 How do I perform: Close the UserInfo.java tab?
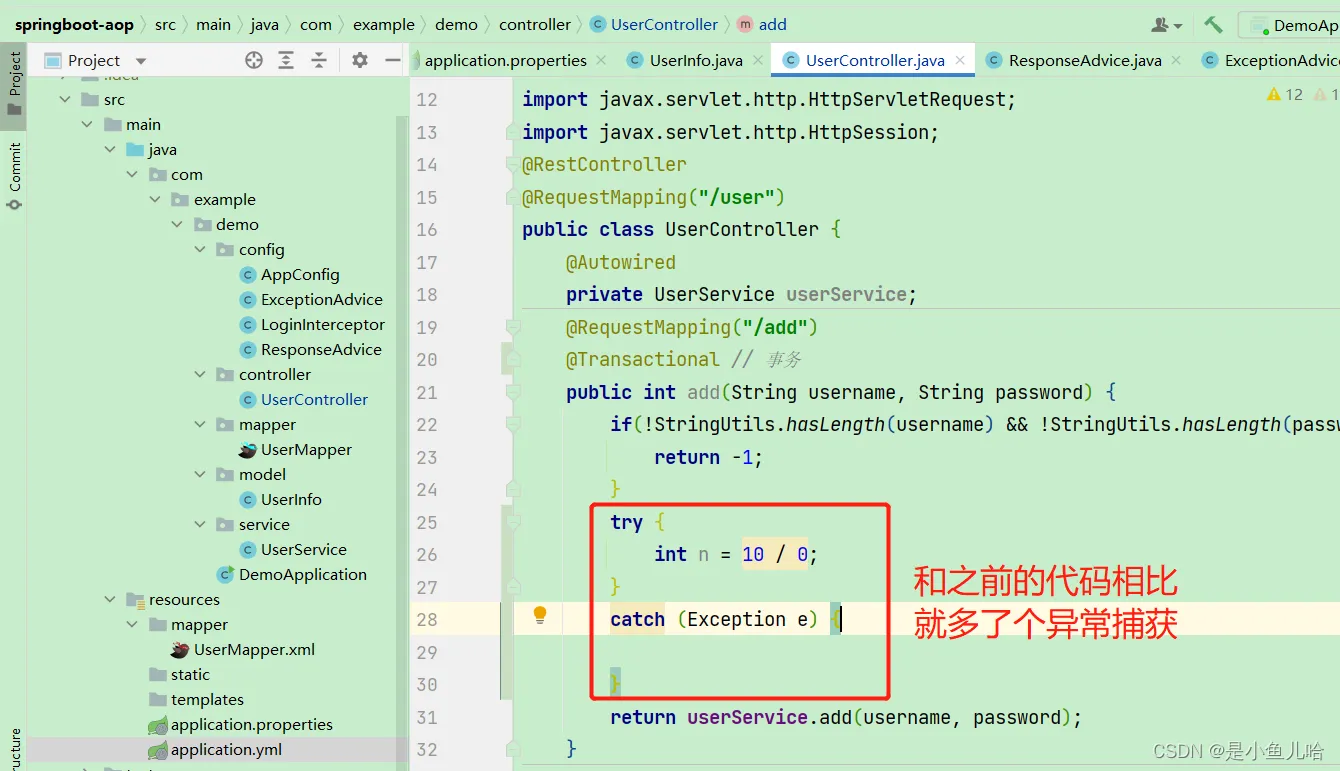tap(758, 60)
